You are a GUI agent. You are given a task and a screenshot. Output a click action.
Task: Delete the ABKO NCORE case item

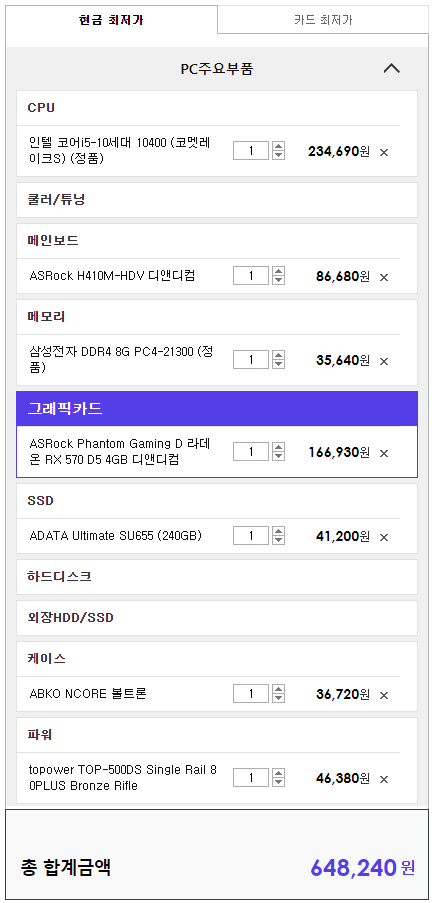coord(384,695)
